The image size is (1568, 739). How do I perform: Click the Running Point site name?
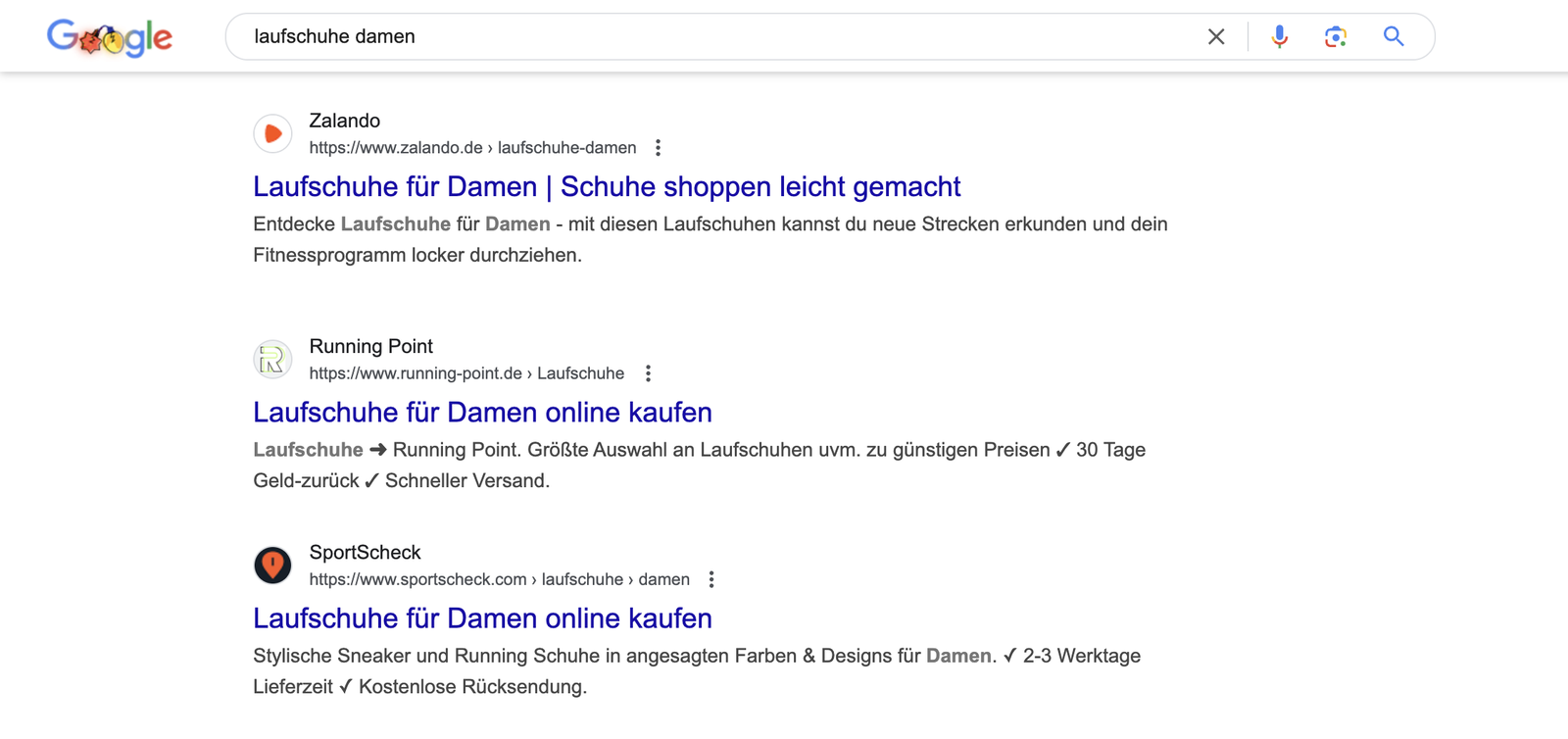371,346
